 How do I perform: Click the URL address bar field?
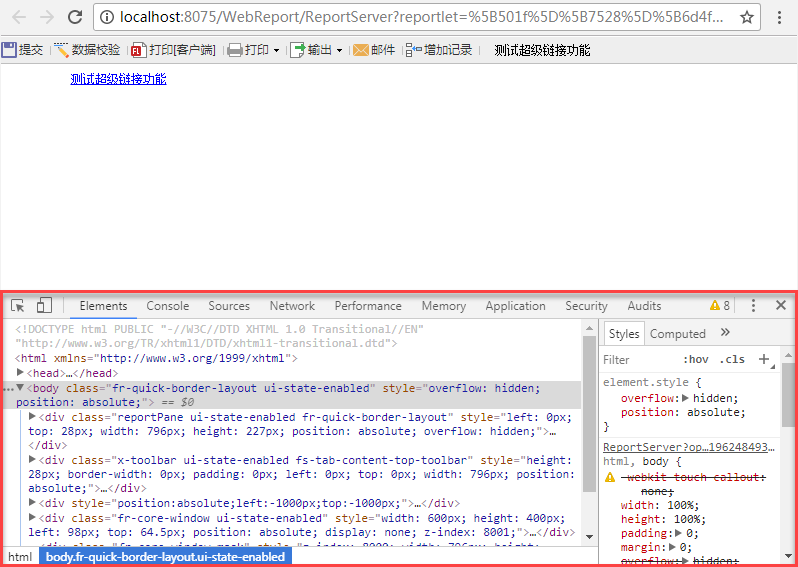[426, 17]
